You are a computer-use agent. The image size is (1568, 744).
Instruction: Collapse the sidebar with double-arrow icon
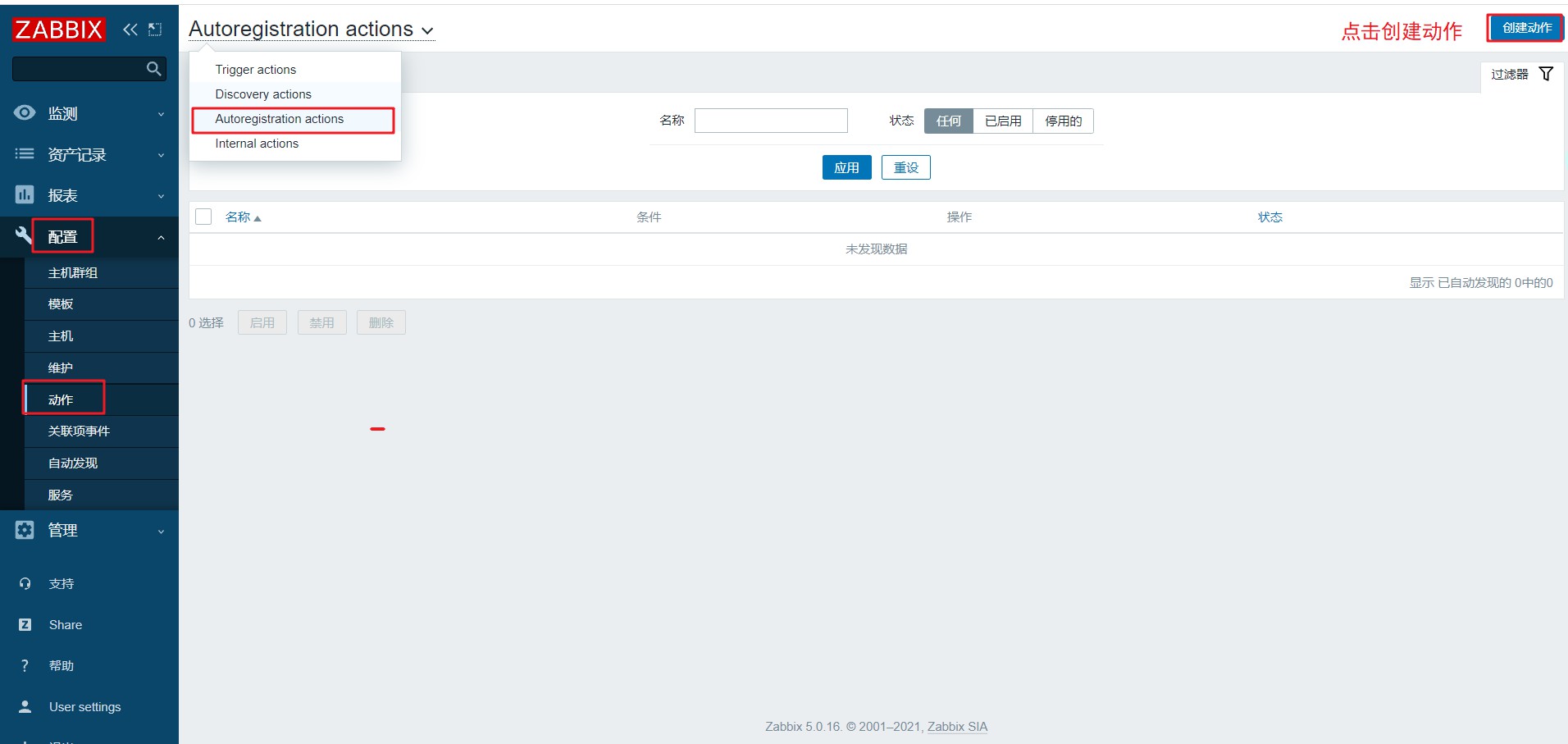tap(130, 30)
